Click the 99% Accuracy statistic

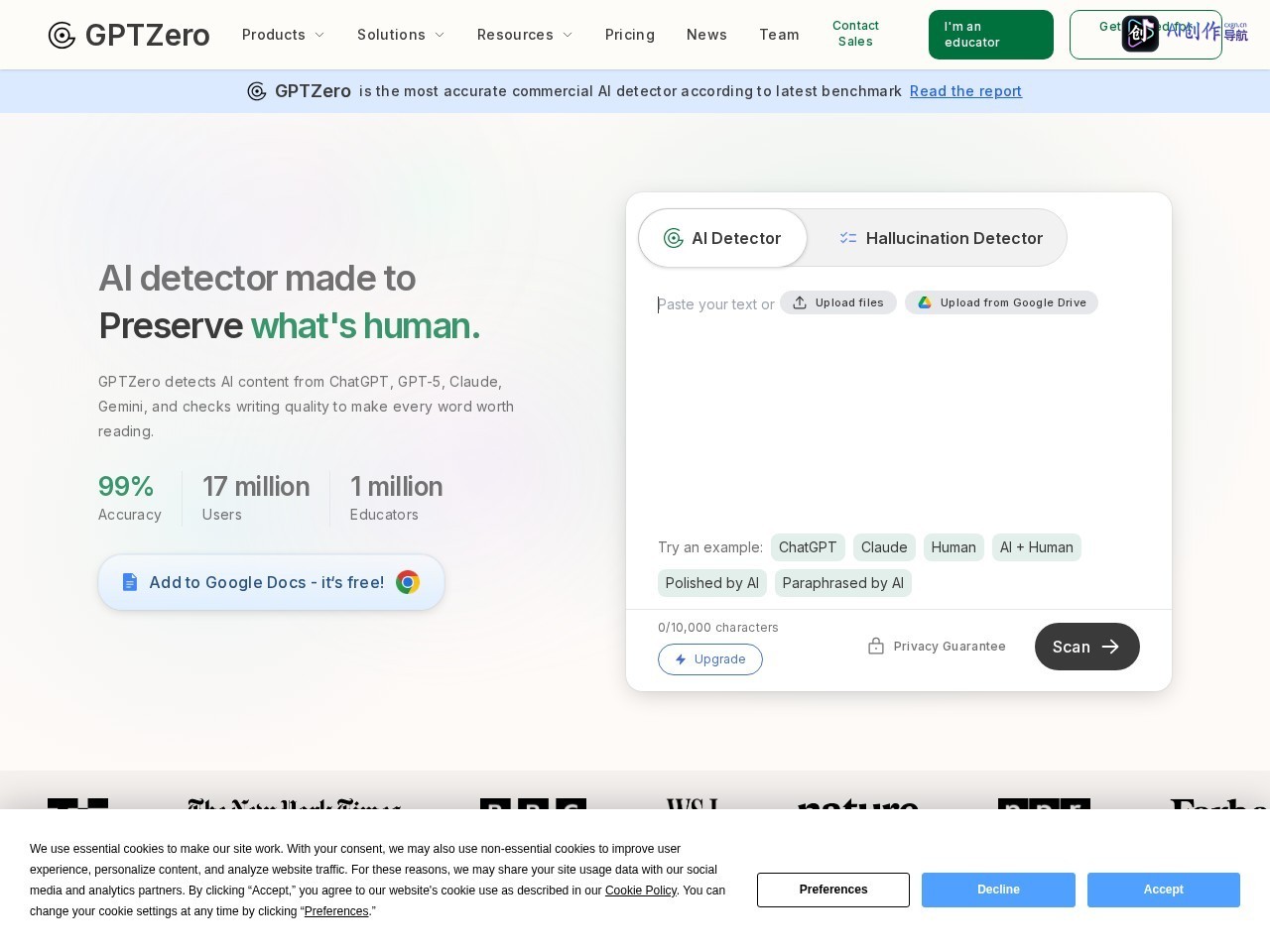(x=130, y=498)
